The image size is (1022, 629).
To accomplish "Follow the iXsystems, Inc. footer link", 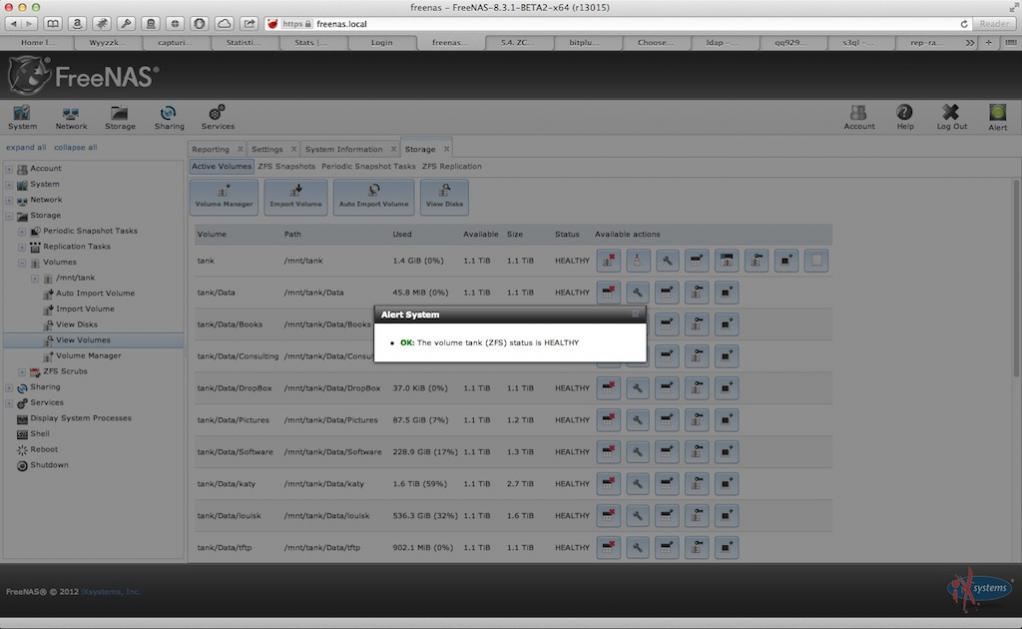I will [x=111, y=592].
